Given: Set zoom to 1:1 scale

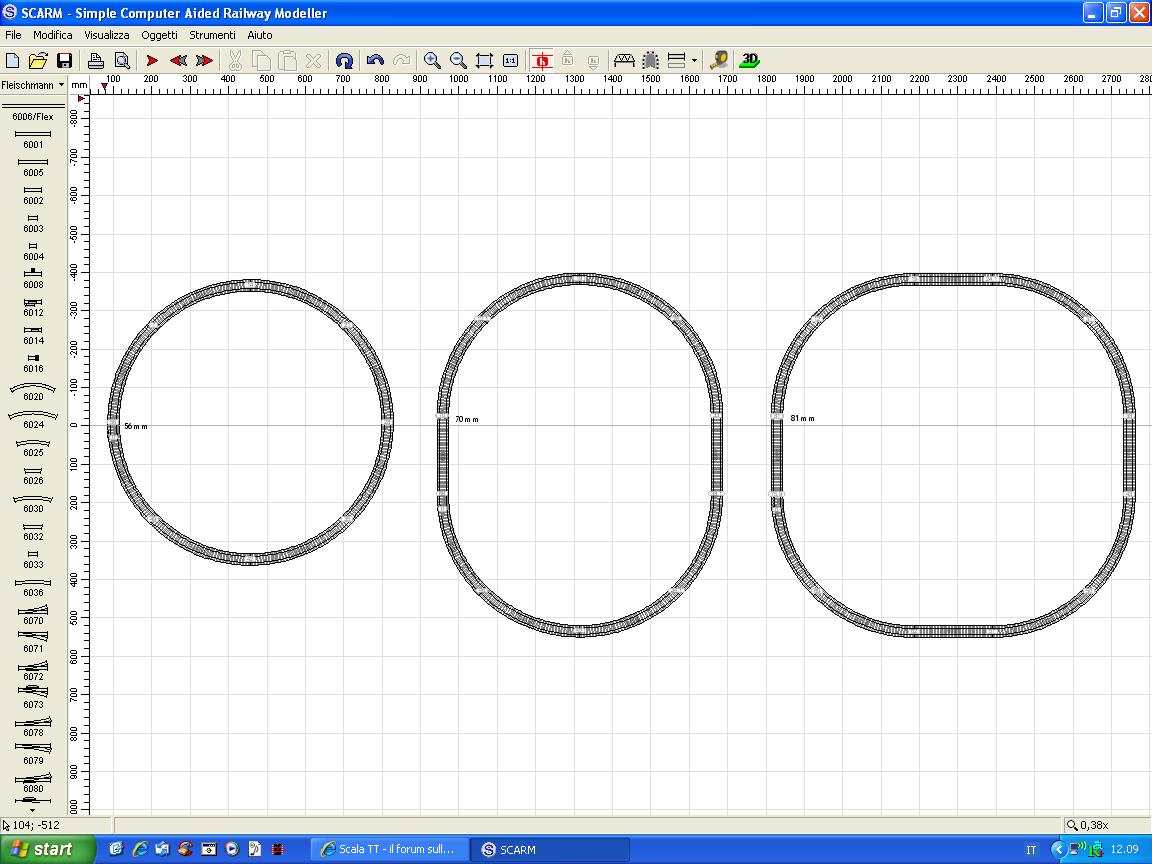Looking at the screenshot, I should (x=511, y=60).
